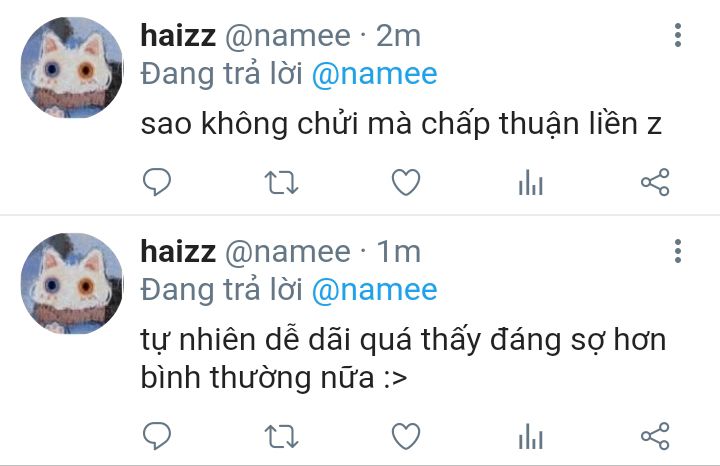Open the @namee reply link in the first tweet
Image resolution: width=720 pixels, height=466 pixels.
pos(374,74)
